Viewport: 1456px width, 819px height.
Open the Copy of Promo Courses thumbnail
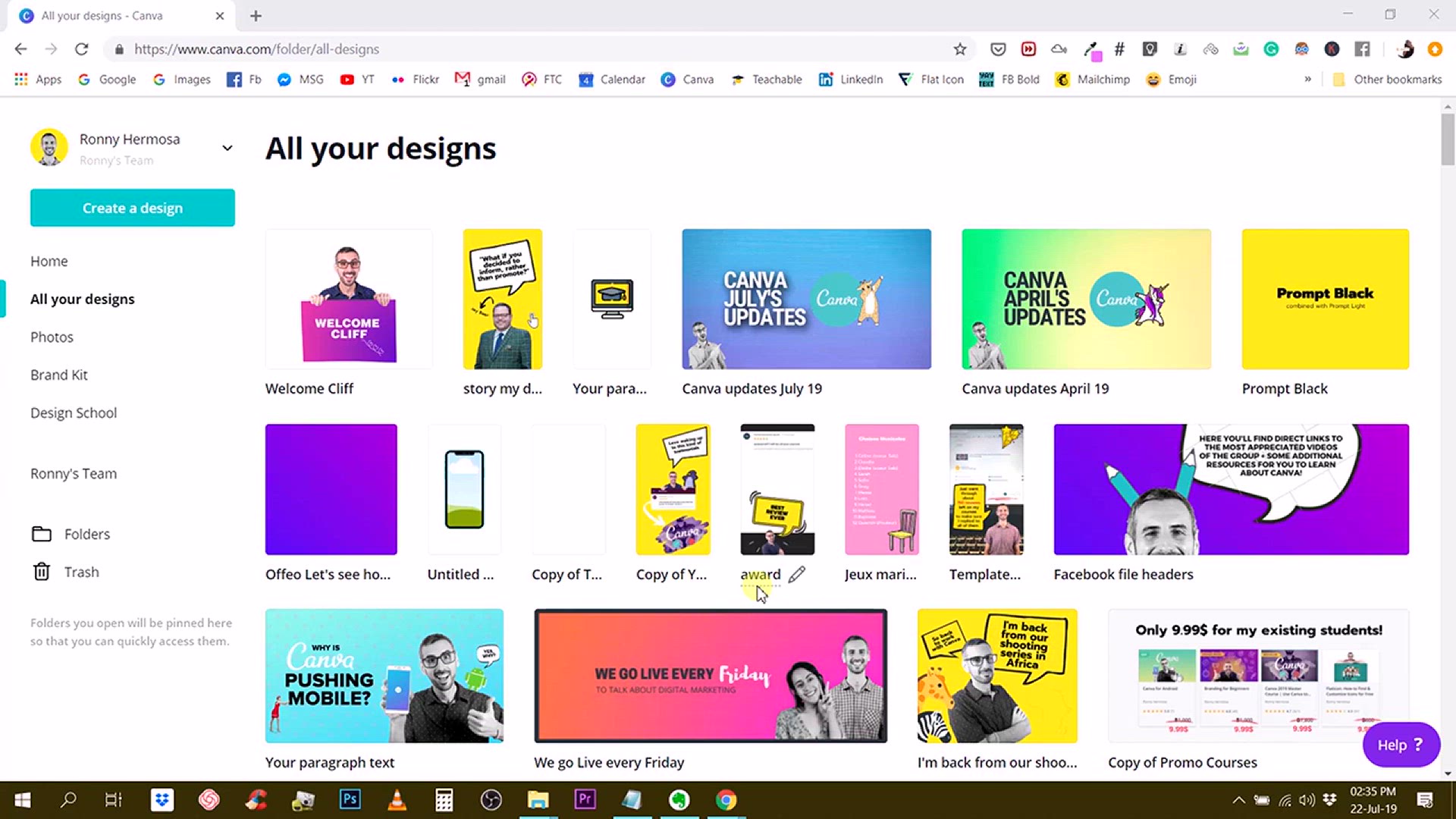pyautogui.click(x=1258, y=676)
